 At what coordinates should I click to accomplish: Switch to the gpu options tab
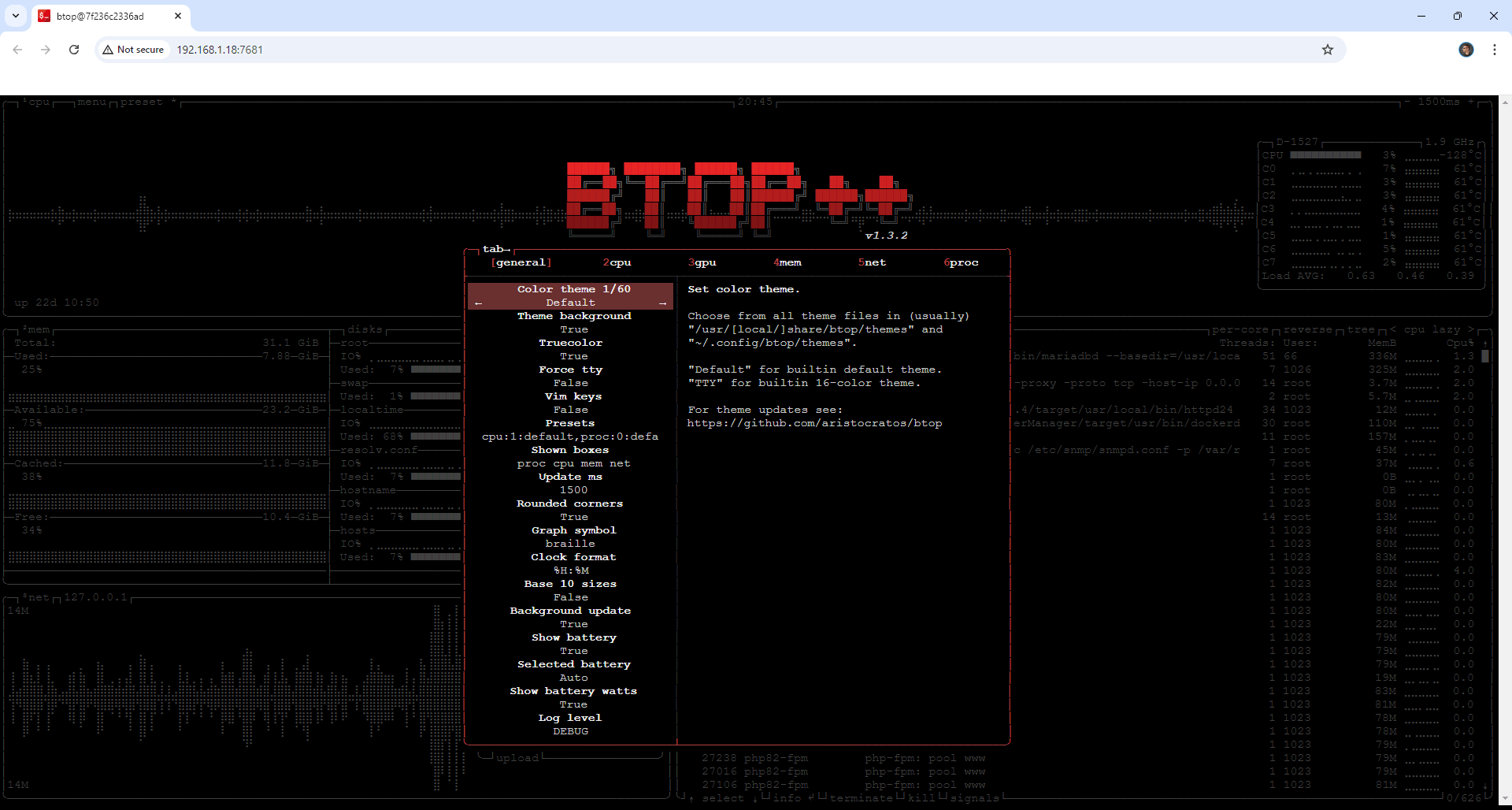pyautogui.click(x=702, y=262)
